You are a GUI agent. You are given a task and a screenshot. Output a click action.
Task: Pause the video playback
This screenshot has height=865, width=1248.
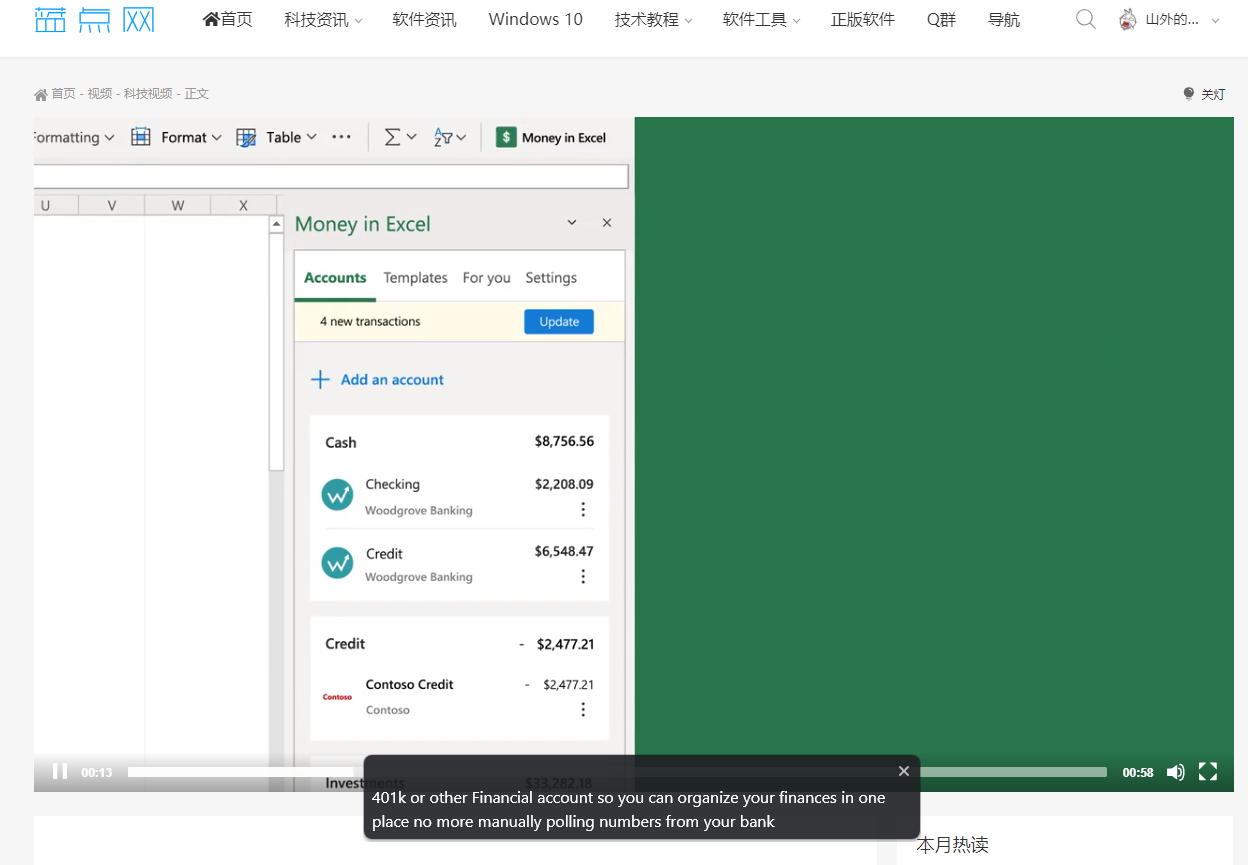tap(60, 771)
